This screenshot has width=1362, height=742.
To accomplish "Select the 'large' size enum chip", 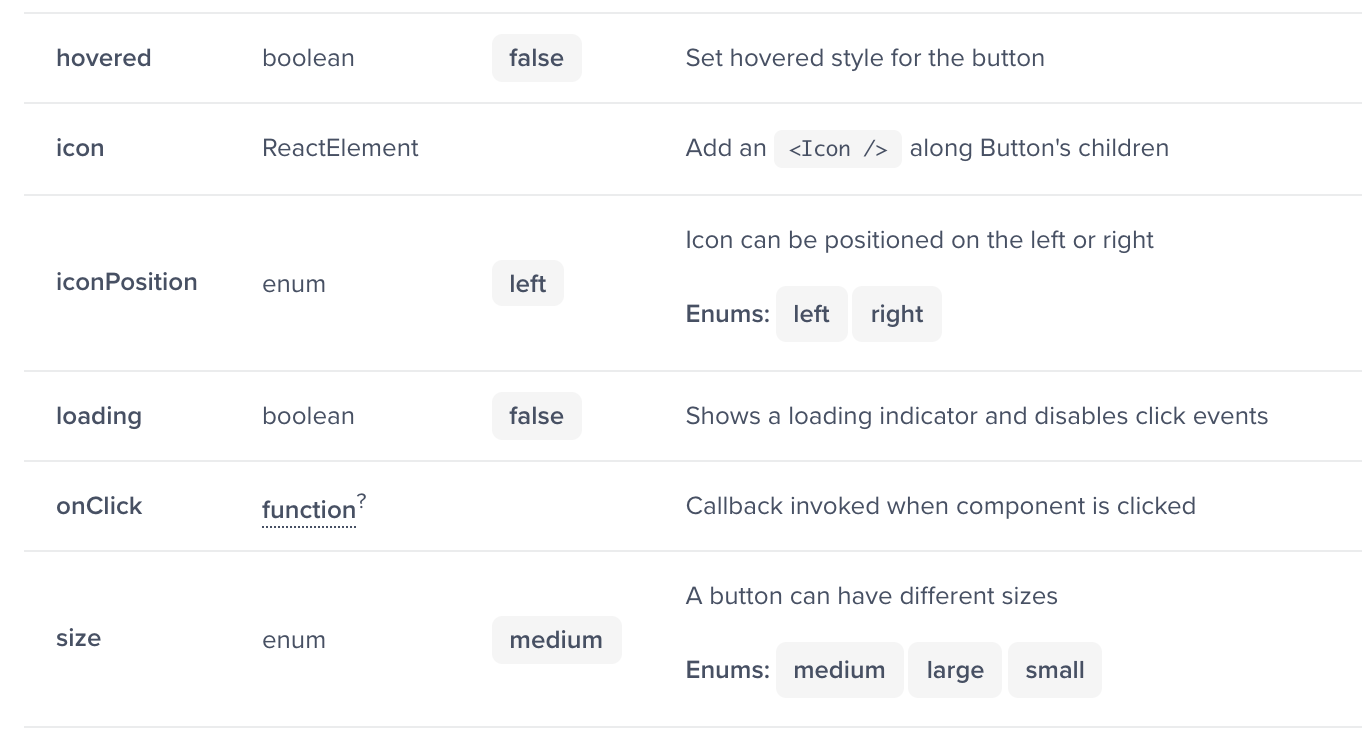I will coord(954,670).
